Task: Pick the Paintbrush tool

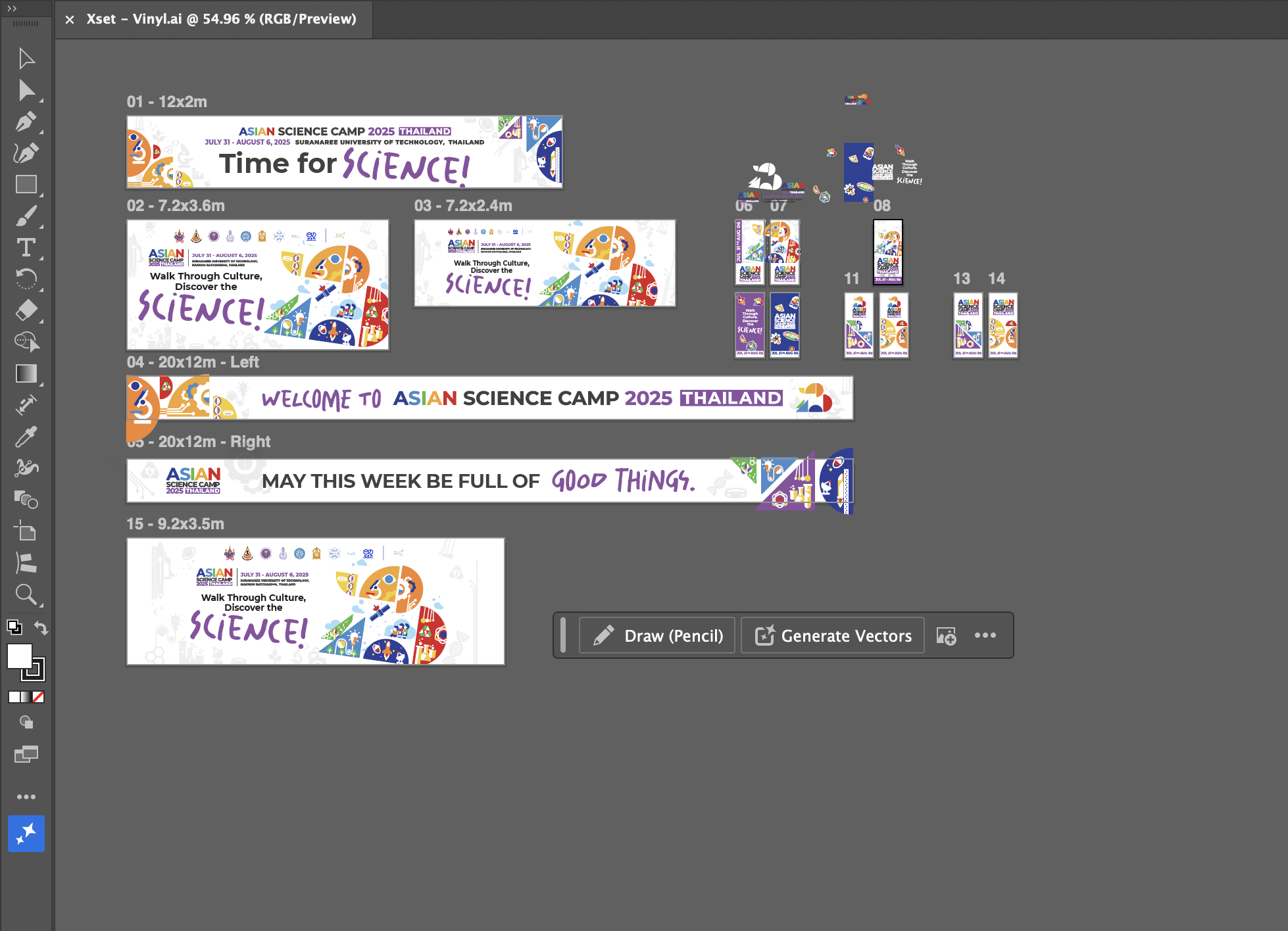Action: coord(26,216)
